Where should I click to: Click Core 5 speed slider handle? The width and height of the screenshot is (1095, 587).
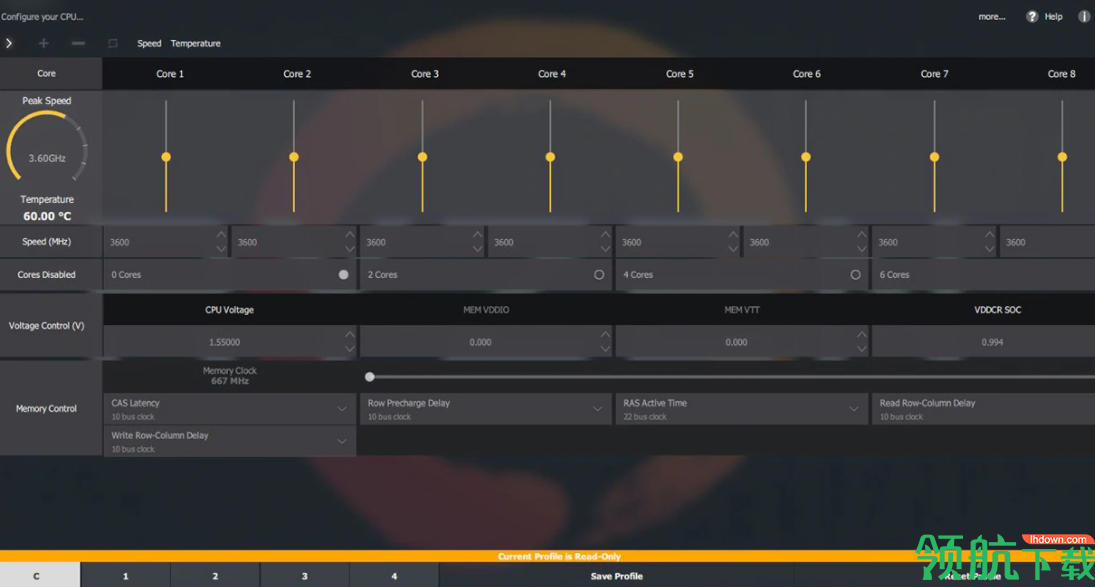click(678, 157)
